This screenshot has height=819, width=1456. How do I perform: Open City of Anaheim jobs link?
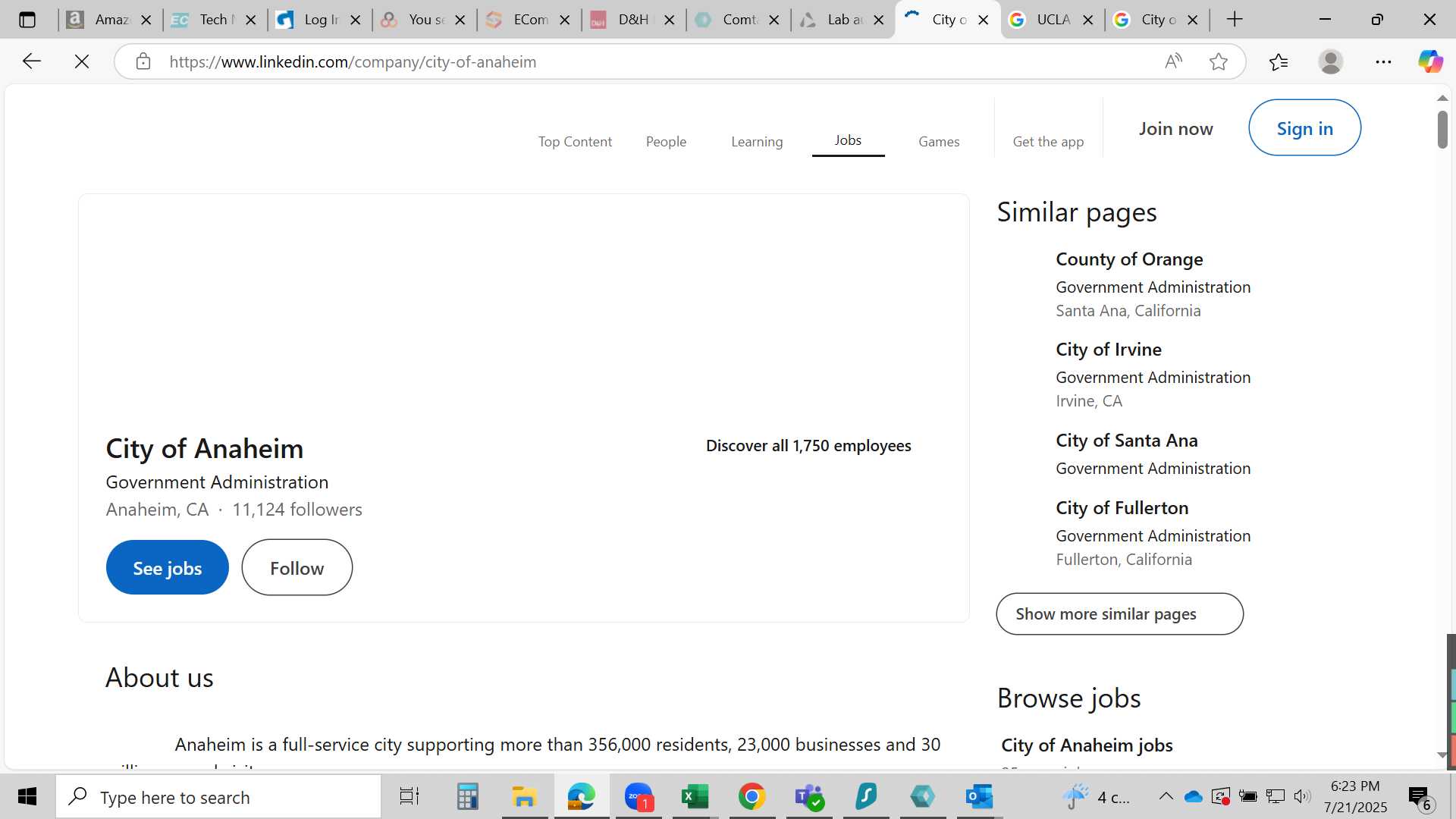coord(1087,745)
